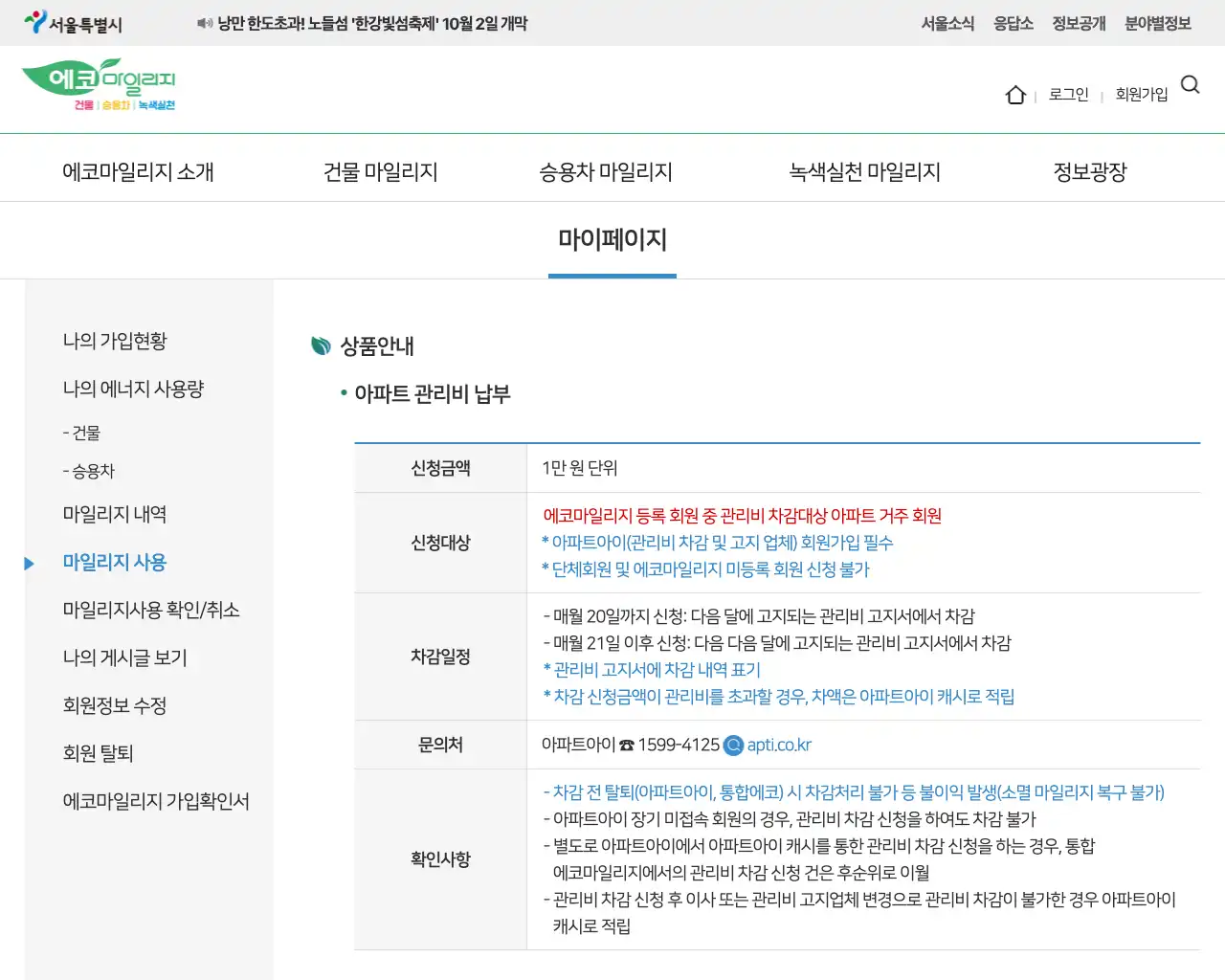Open 건물 마일리지 menu

(x=381, y=172)
